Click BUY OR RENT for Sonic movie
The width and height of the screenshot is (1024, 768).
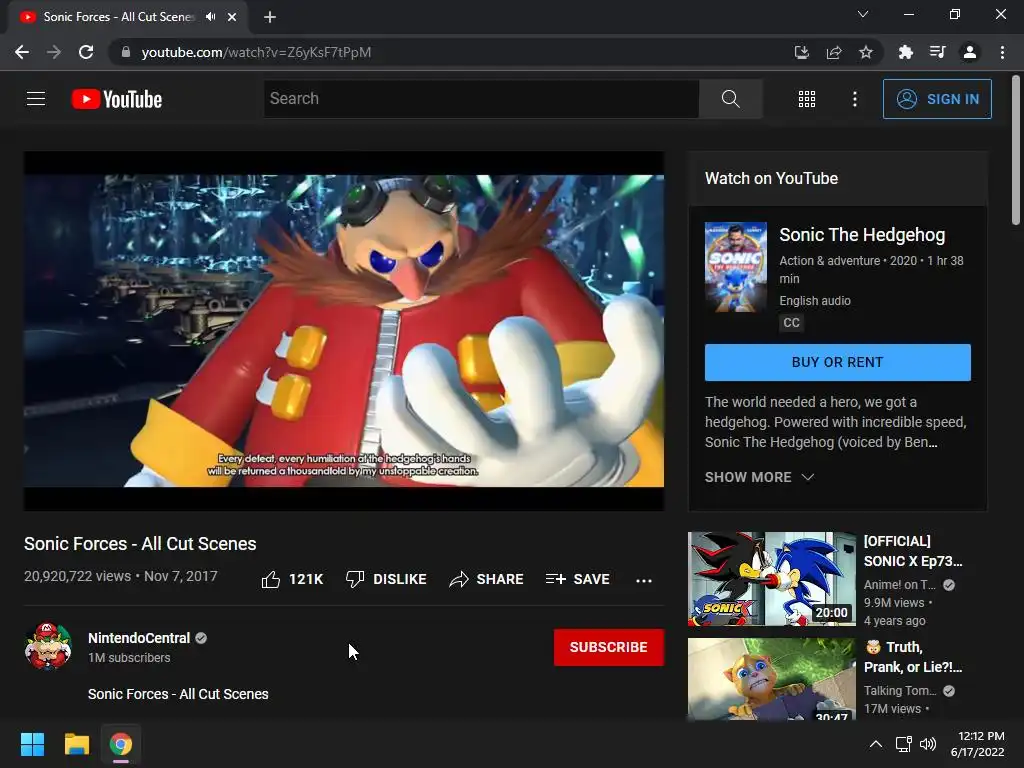(837, 362)
